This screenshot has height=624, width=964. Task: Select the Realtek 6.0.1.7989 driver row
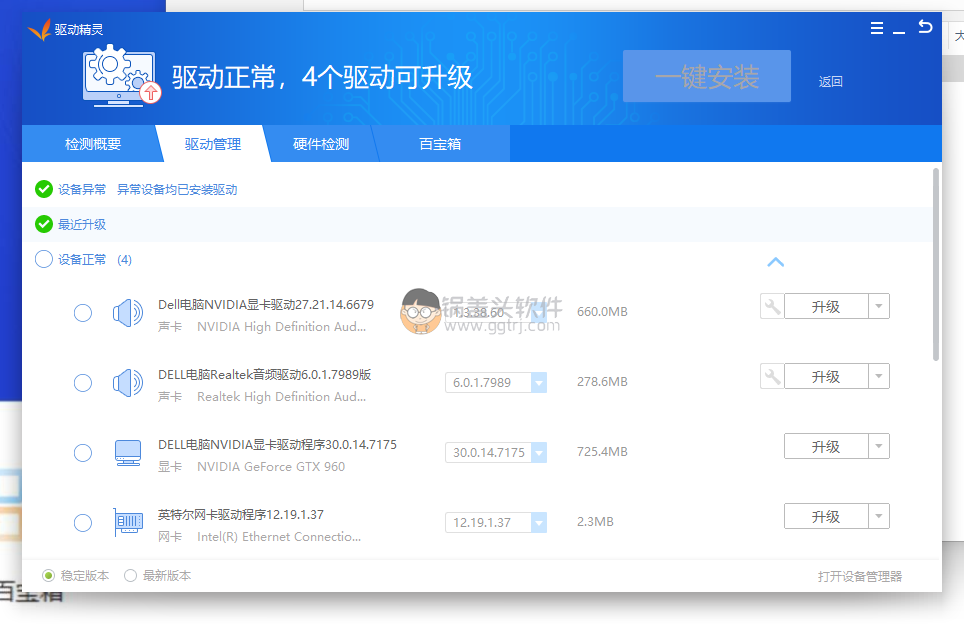click(x=82, y=383)
